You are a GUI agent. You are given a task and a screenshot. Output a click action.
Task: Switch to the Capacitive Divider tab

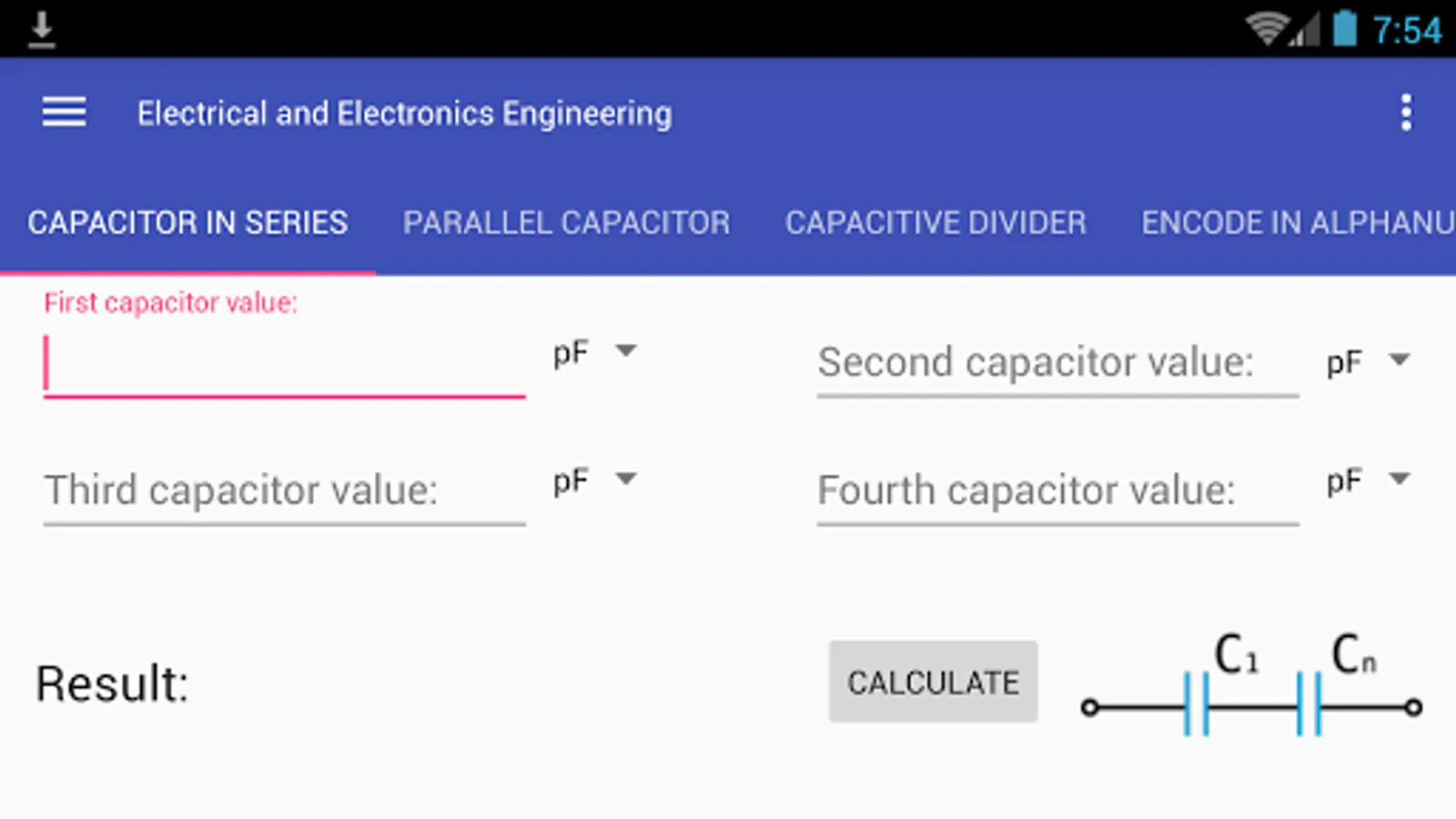[935, 223]
